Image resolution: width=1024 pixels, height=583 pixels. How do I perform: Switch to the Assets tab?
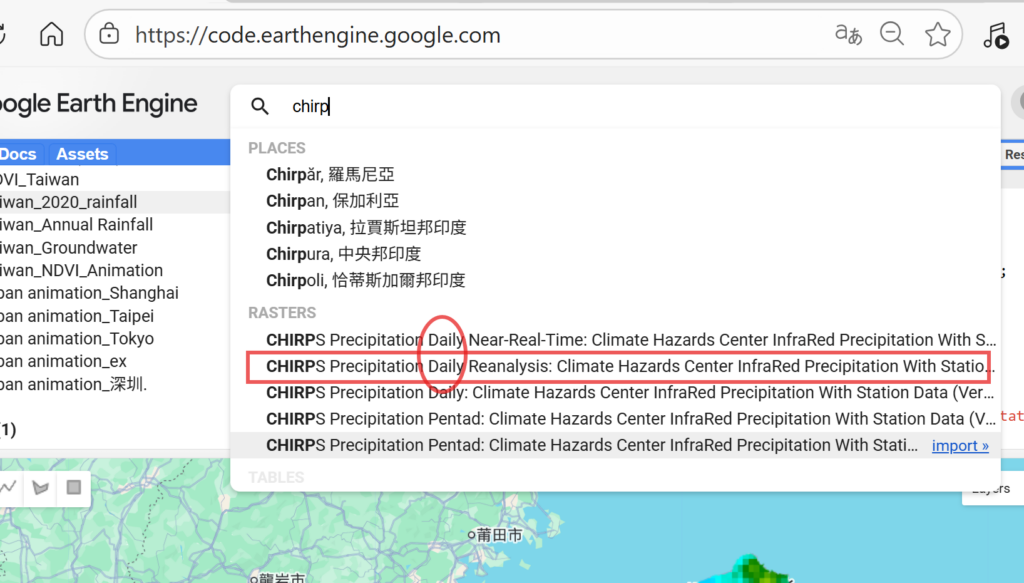[82, 154]
